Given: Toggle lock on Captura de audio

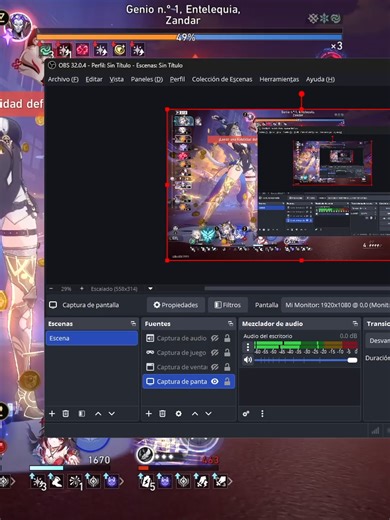Looking at the screenshot, I should pos(227,338).
